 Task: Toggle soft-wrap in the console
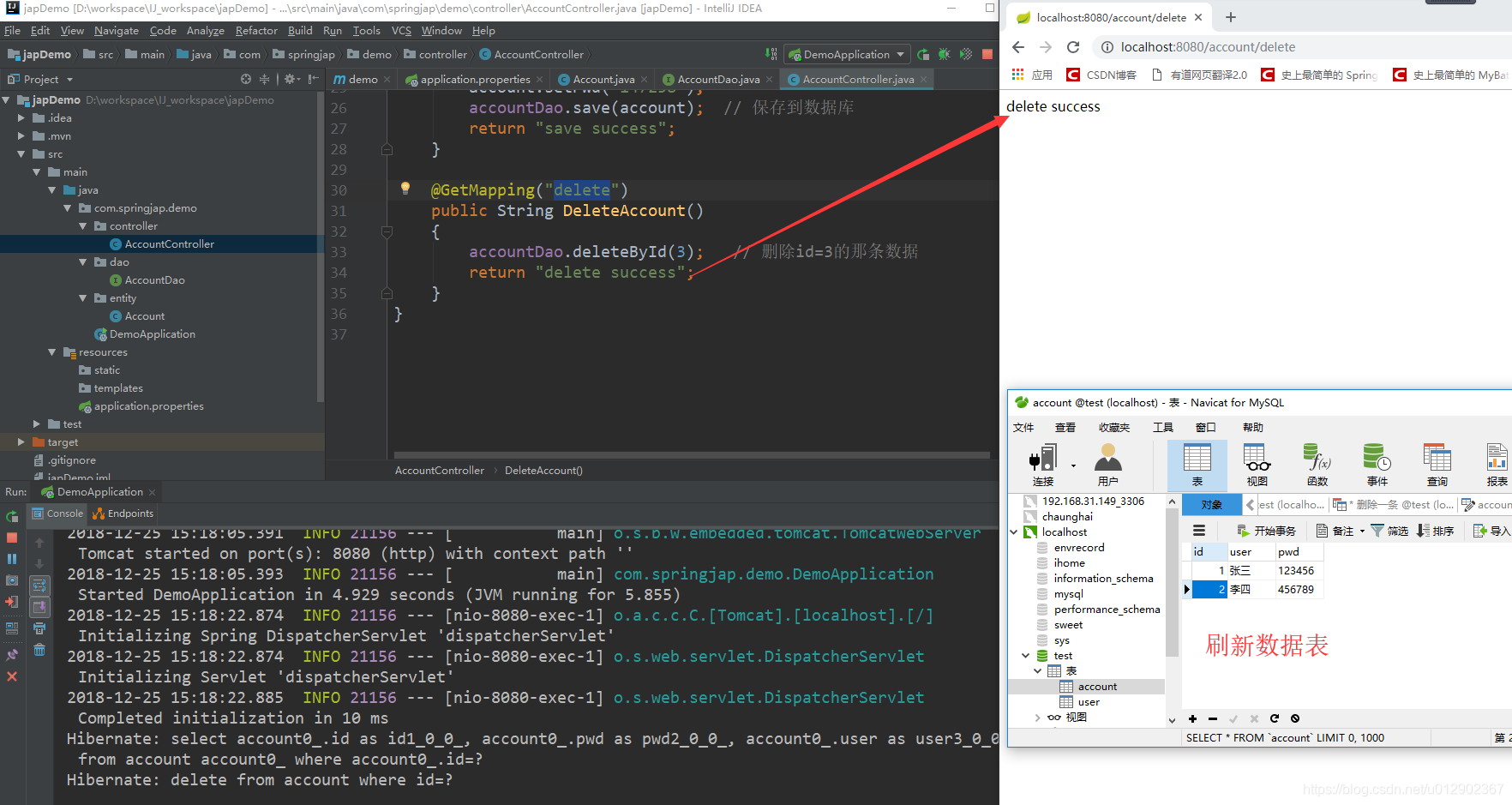pyautogui.click(x=39, y=586)
